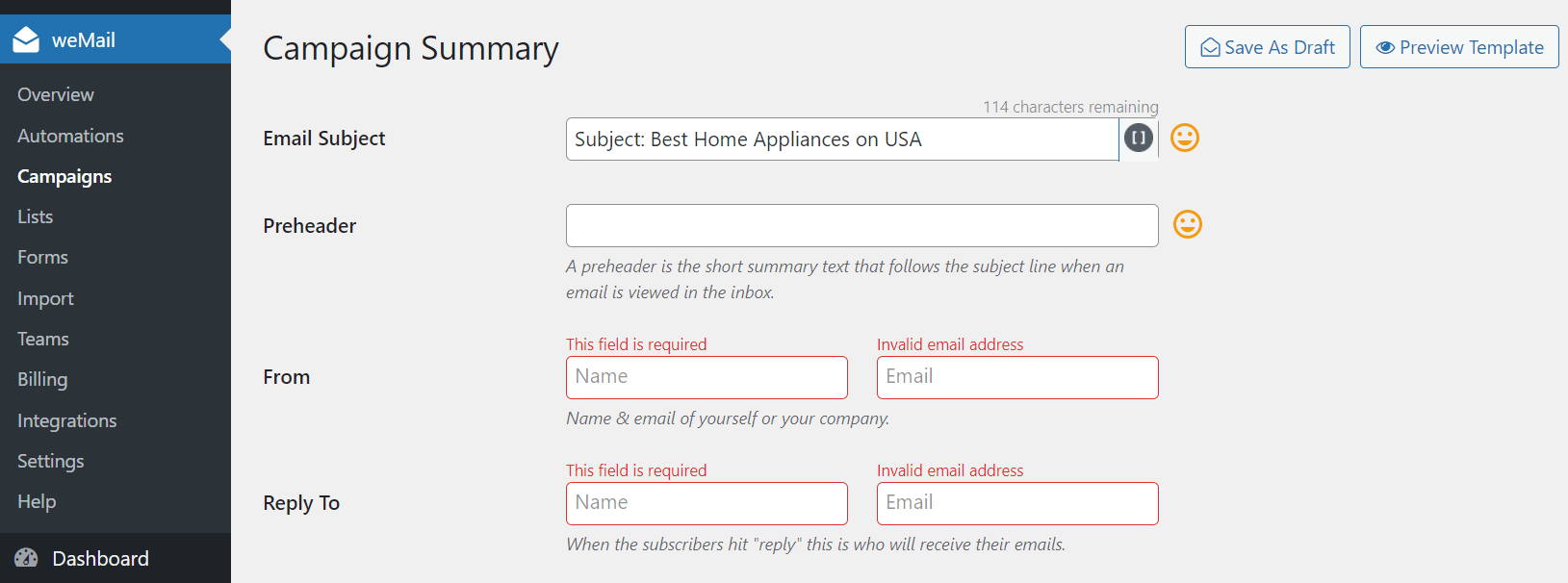Open the Import page
Viewport: 1568px width, 583px height.
[x=45, y=298]
